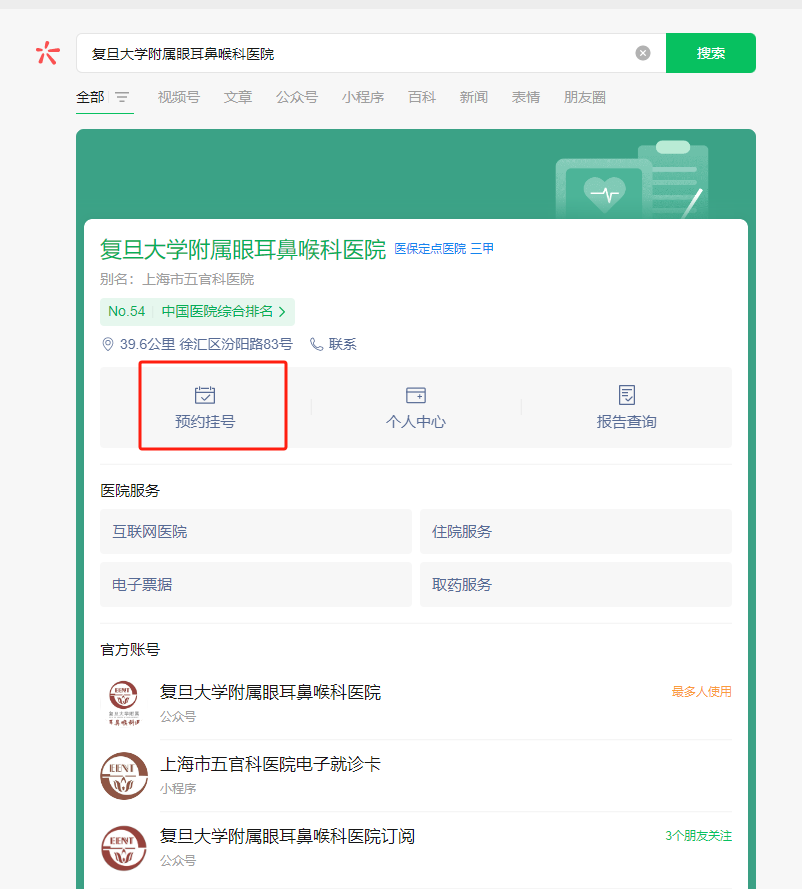The width and height of the screenshot is (802, 889).
Task: Click the chevron arrow after 中国医院综合排名
Action: 282,312
